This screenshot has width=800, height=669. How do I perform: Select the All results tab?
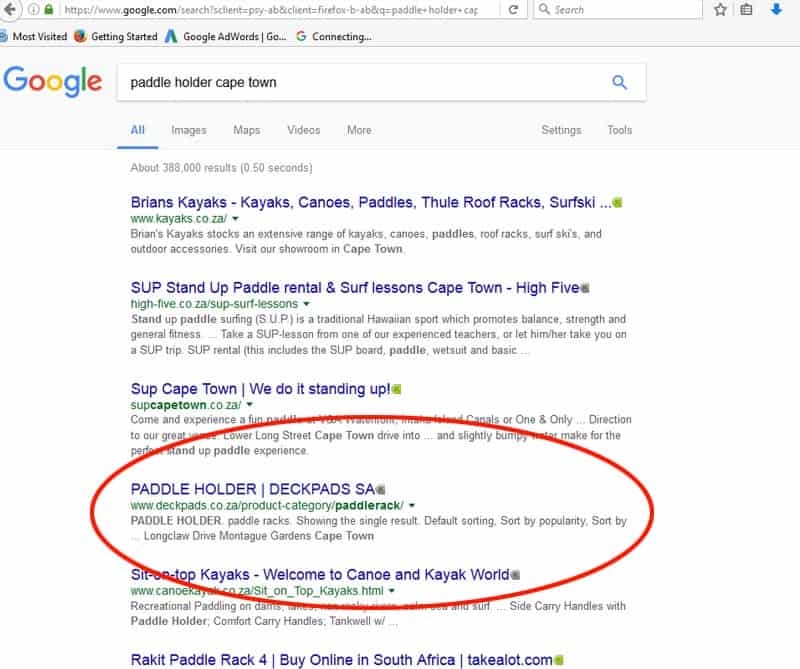click(x=138, y=130)
